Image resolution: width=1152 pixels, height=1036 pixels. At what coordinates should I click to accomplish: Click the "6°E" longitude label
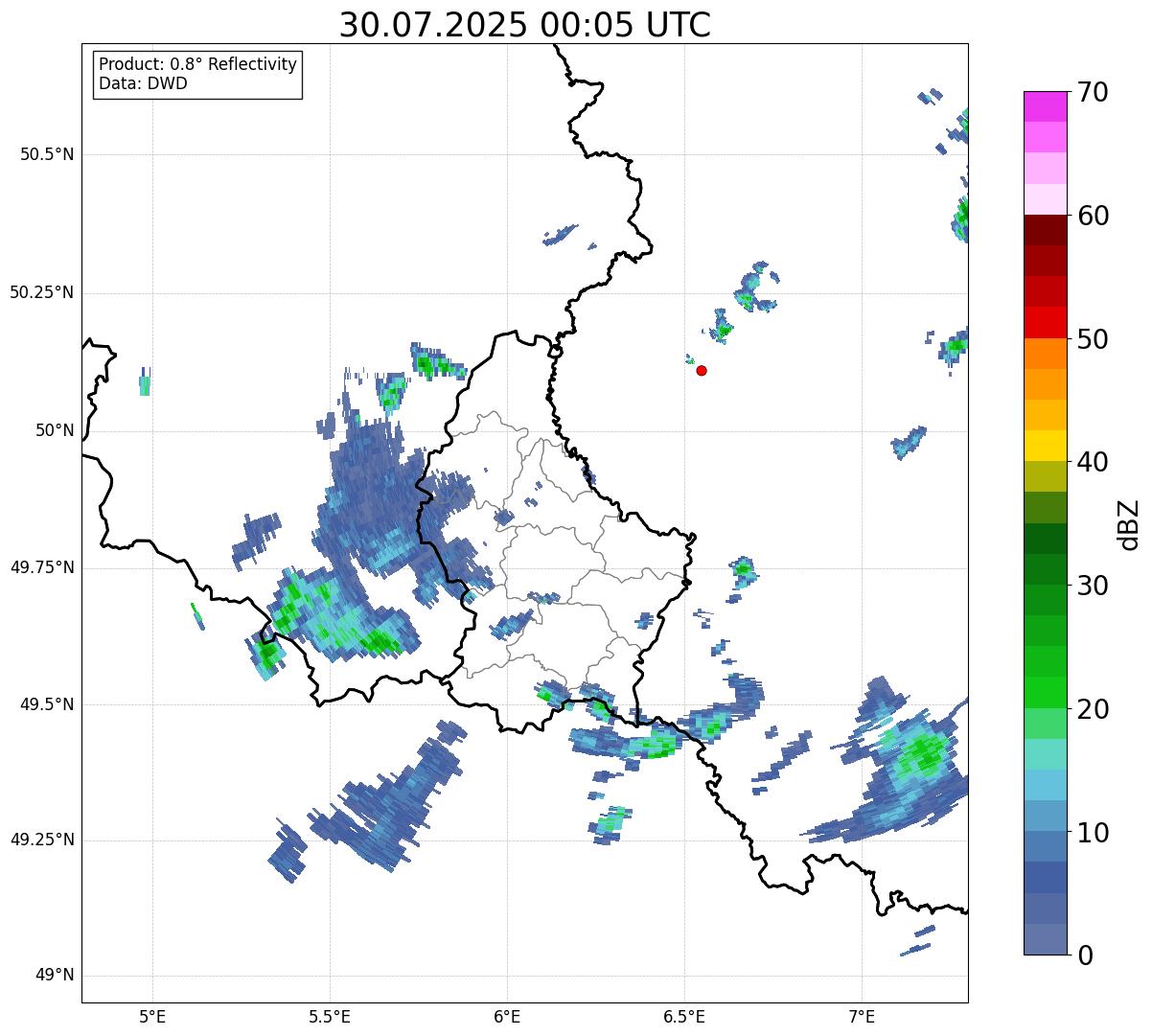[x=507, y=1016]
